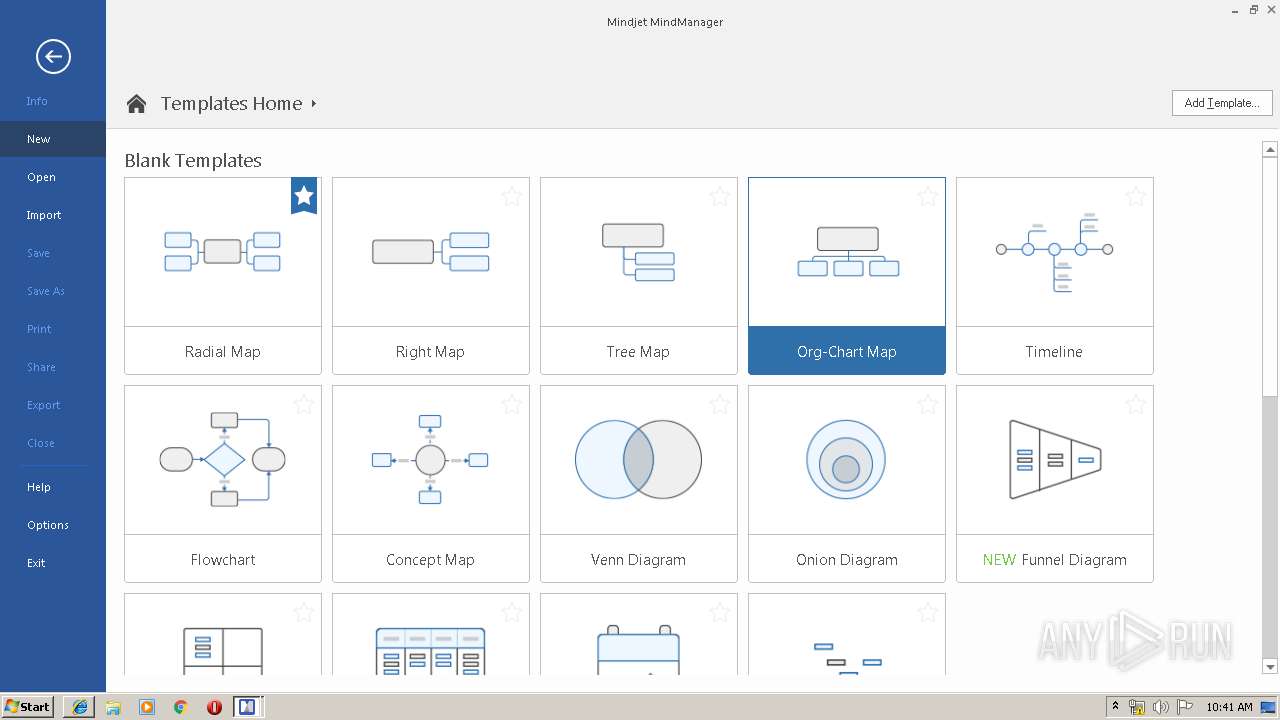Click the scrollbar up arrow
The image size is (1280, 720).
(1270, 149)
